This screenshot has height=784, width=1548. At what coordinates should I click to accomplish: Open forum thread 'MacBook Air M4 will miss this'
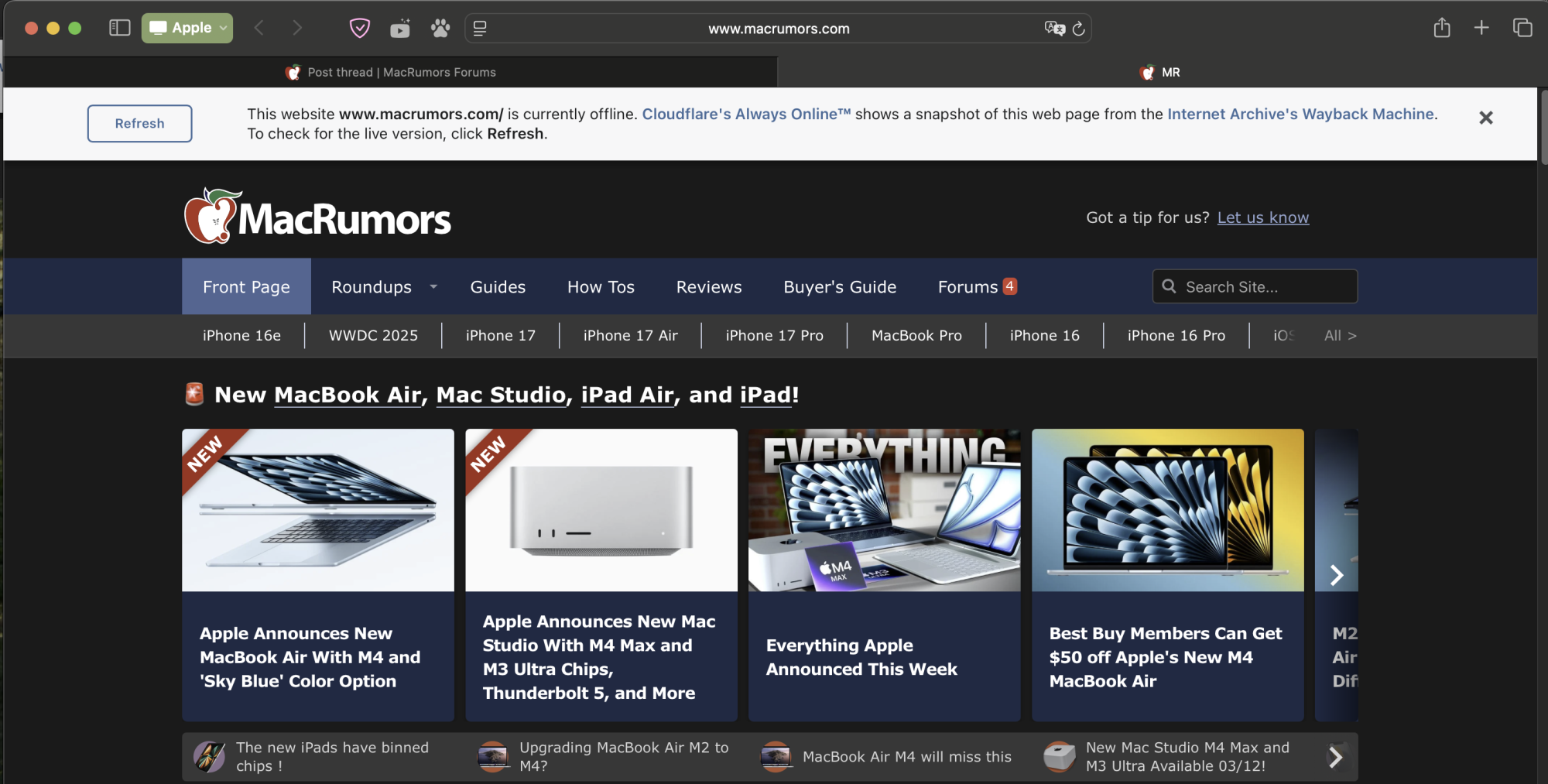coord(906,757)
